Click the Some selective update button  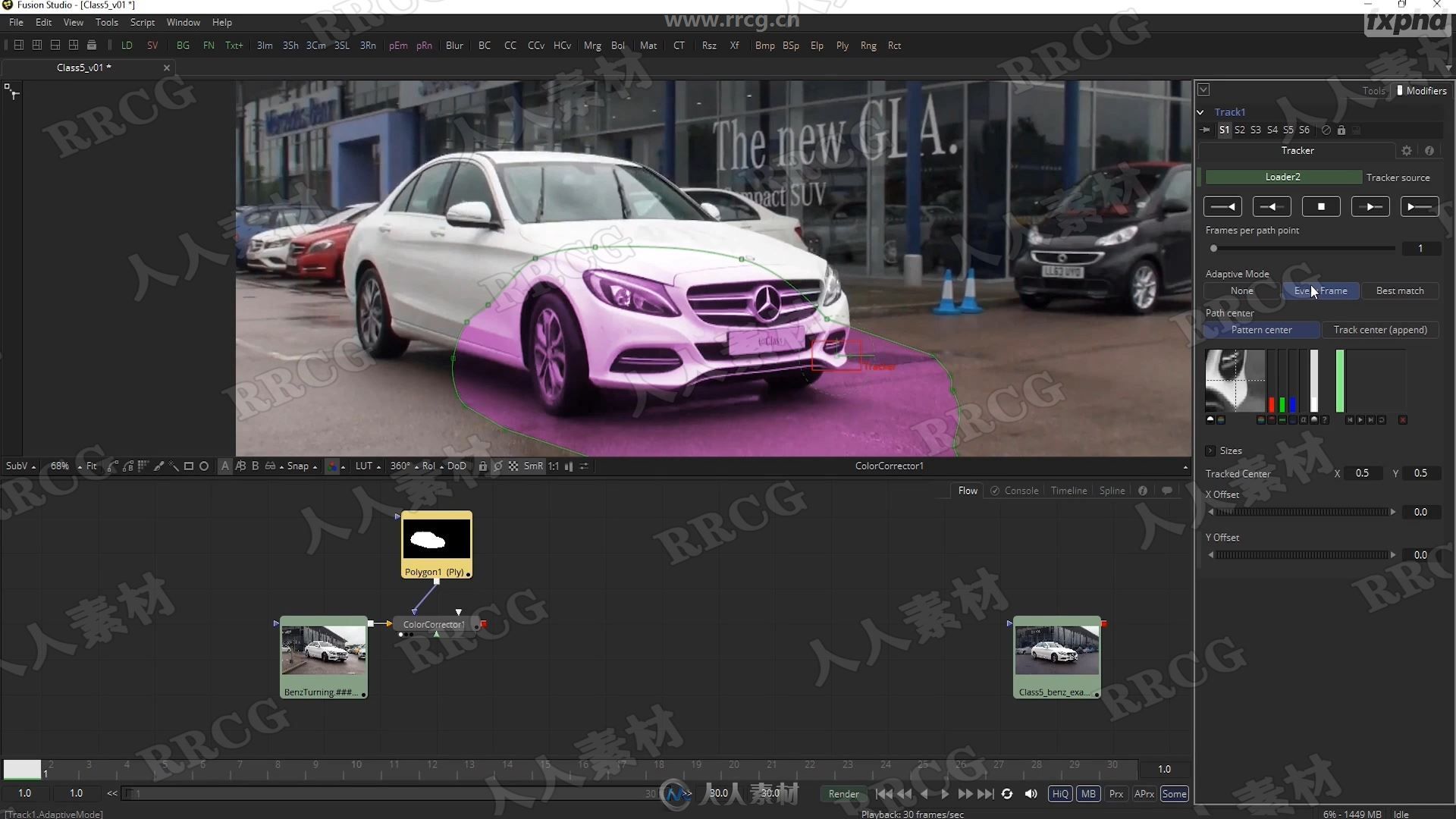tap(1174, 793)
